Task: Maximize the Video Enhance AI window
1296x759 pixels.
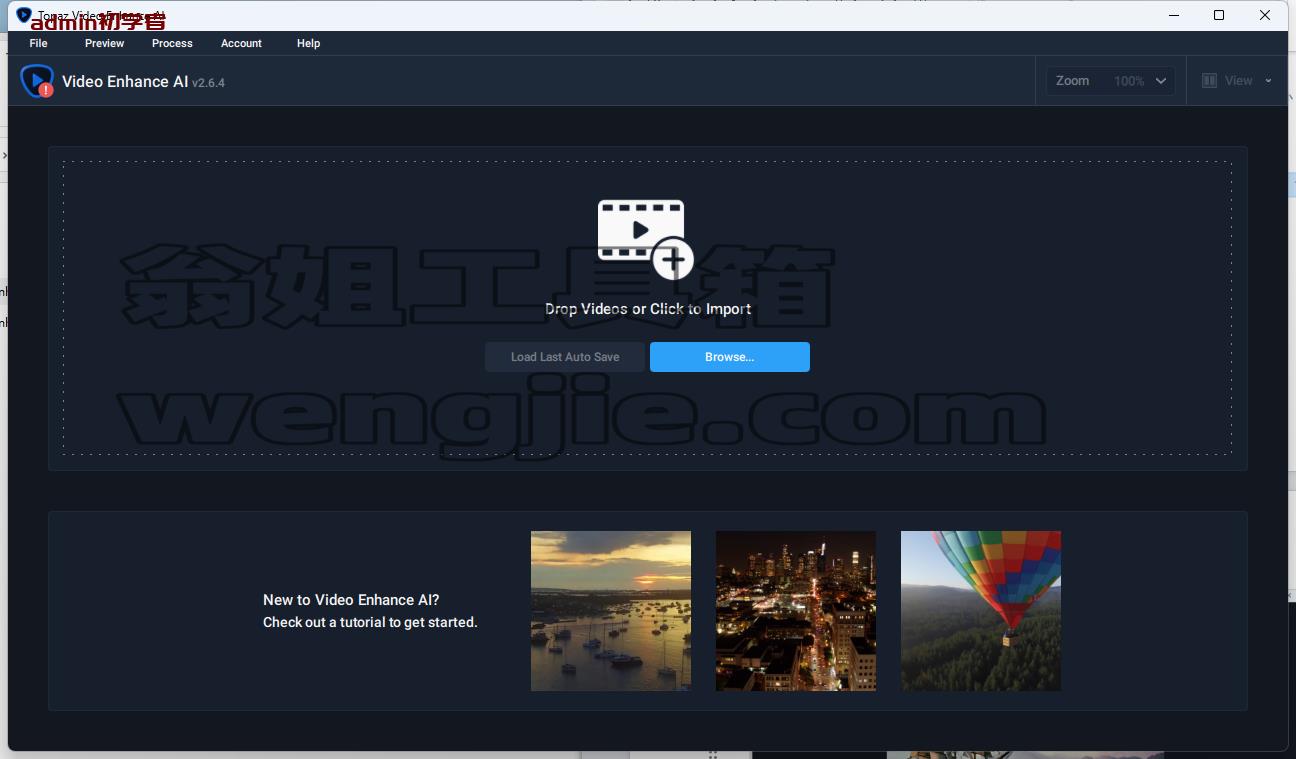Action: tap(1219, 15)
